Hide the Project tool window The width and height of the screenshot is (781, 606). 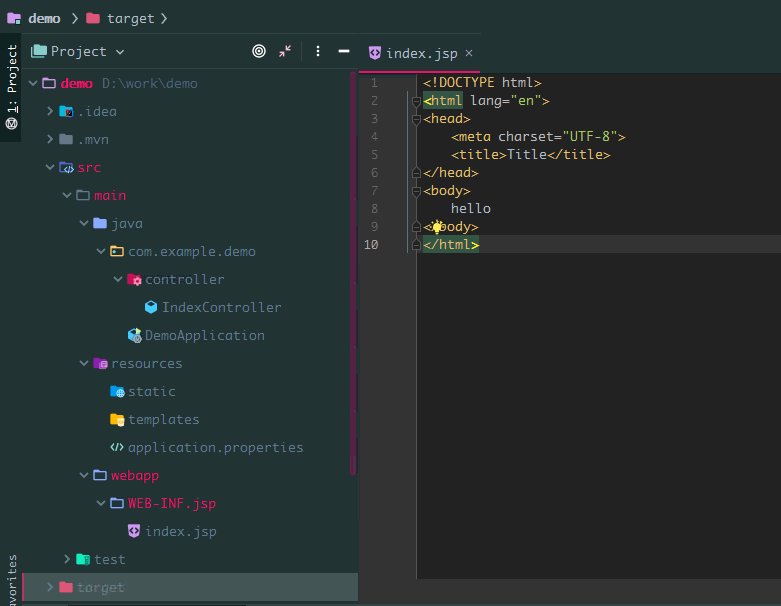344,51
